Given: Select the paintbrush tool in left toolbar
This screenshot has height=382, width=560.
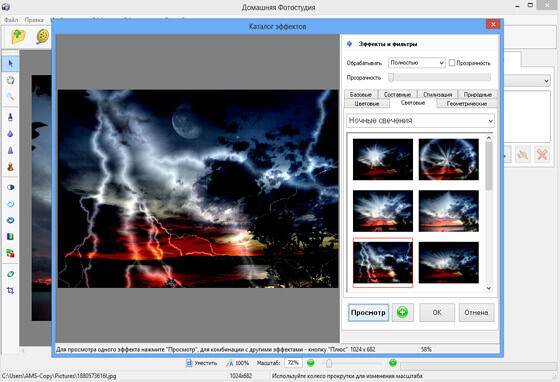Looking at the screenshot, I should click(x=10, y=117).
